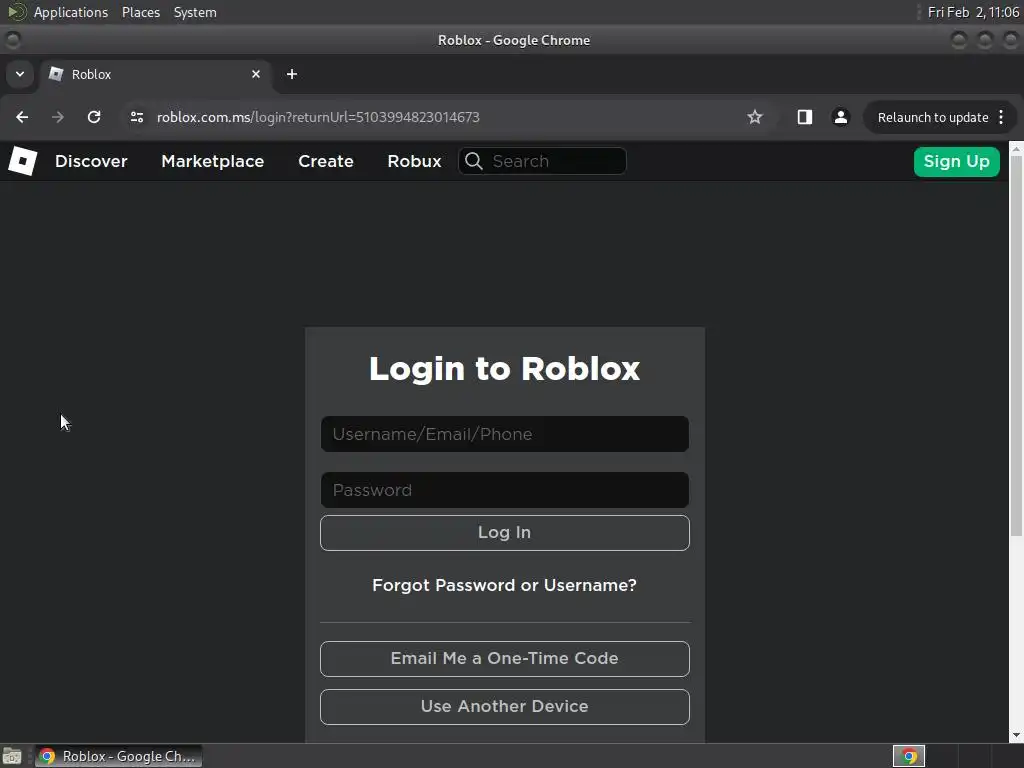Click the Applications menu logo icon
This screenshot has height=768, width=1024.
(x=16, y=12)
